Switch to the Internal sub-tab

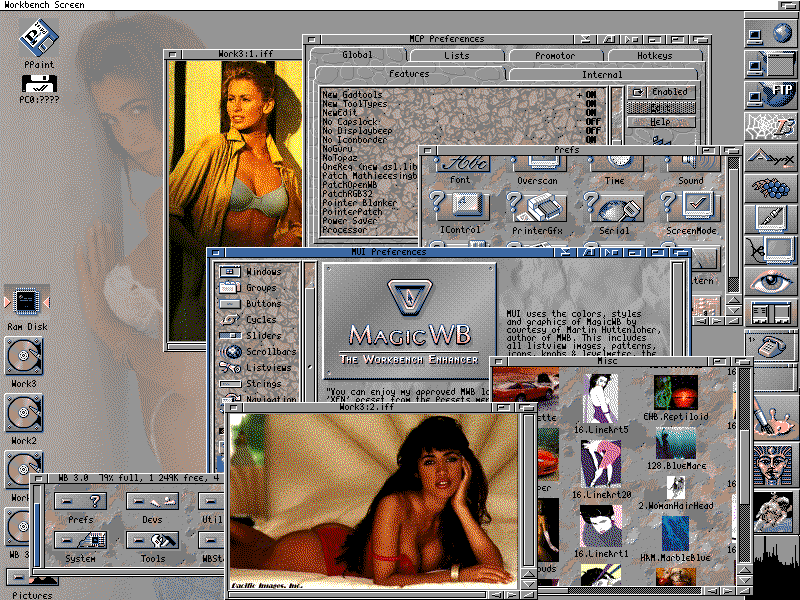(602, 74)
